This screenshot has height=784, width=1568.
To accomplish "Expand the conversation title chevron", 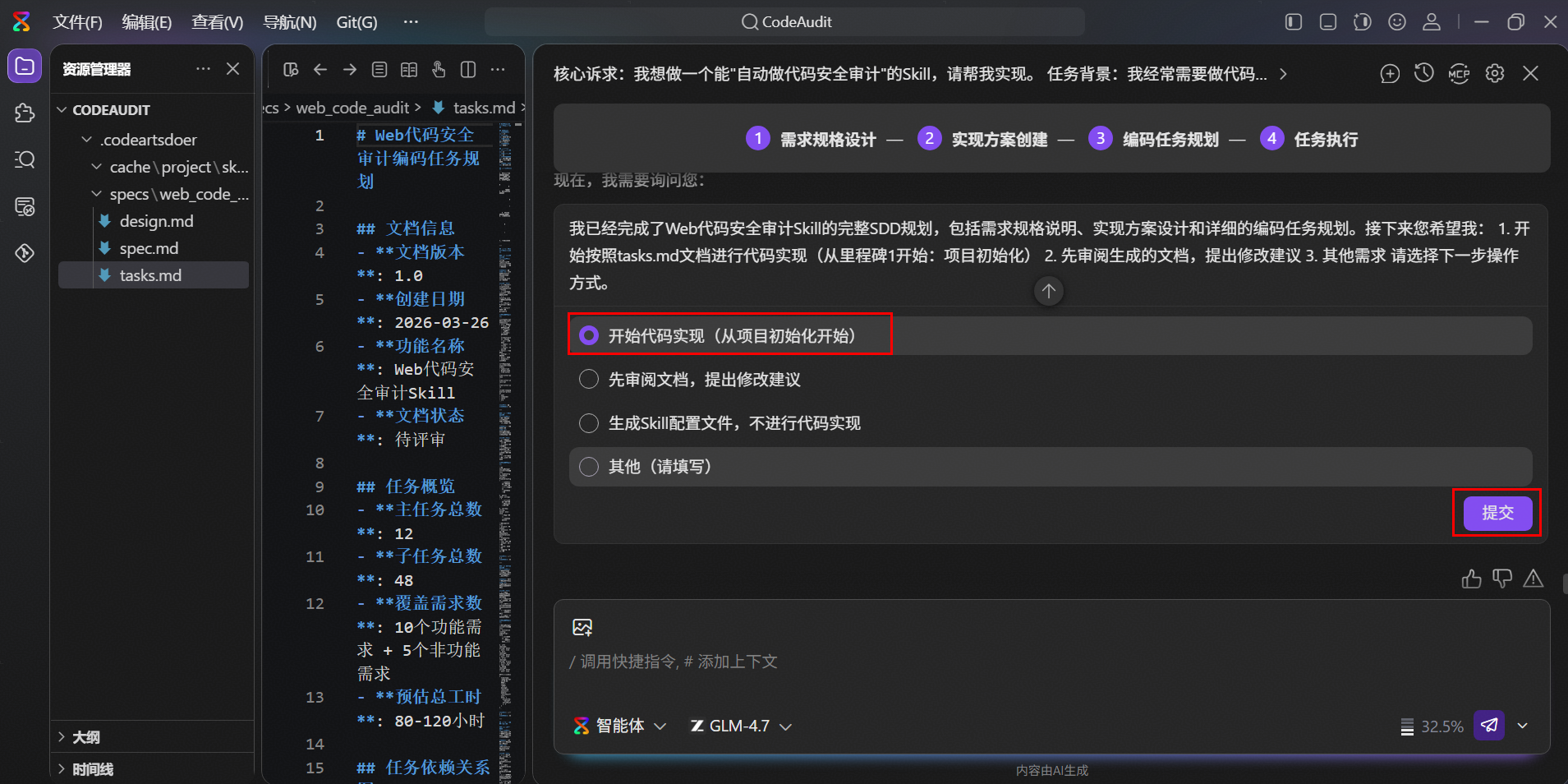I will [1283, 74].
